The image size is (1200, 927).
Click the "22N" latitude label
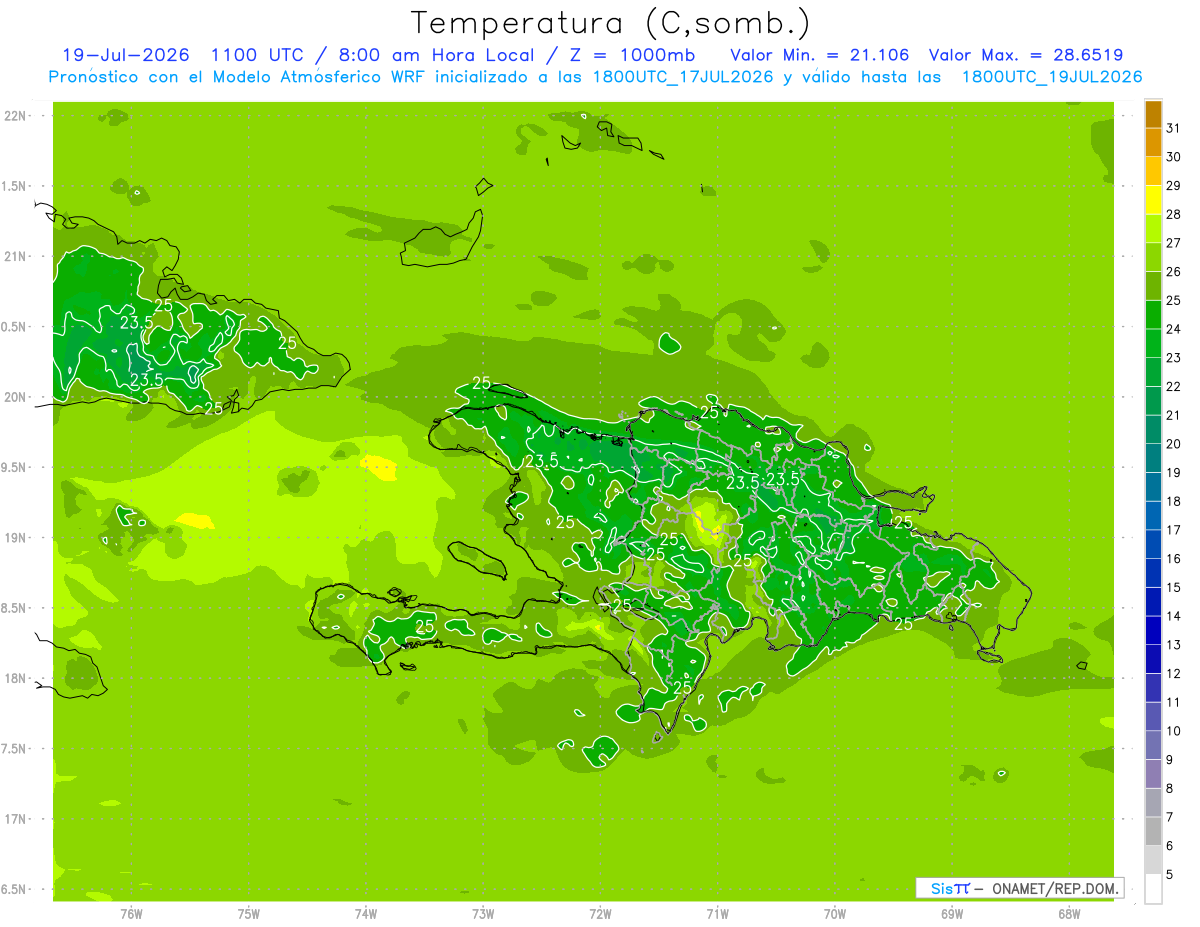click(15, 116)
